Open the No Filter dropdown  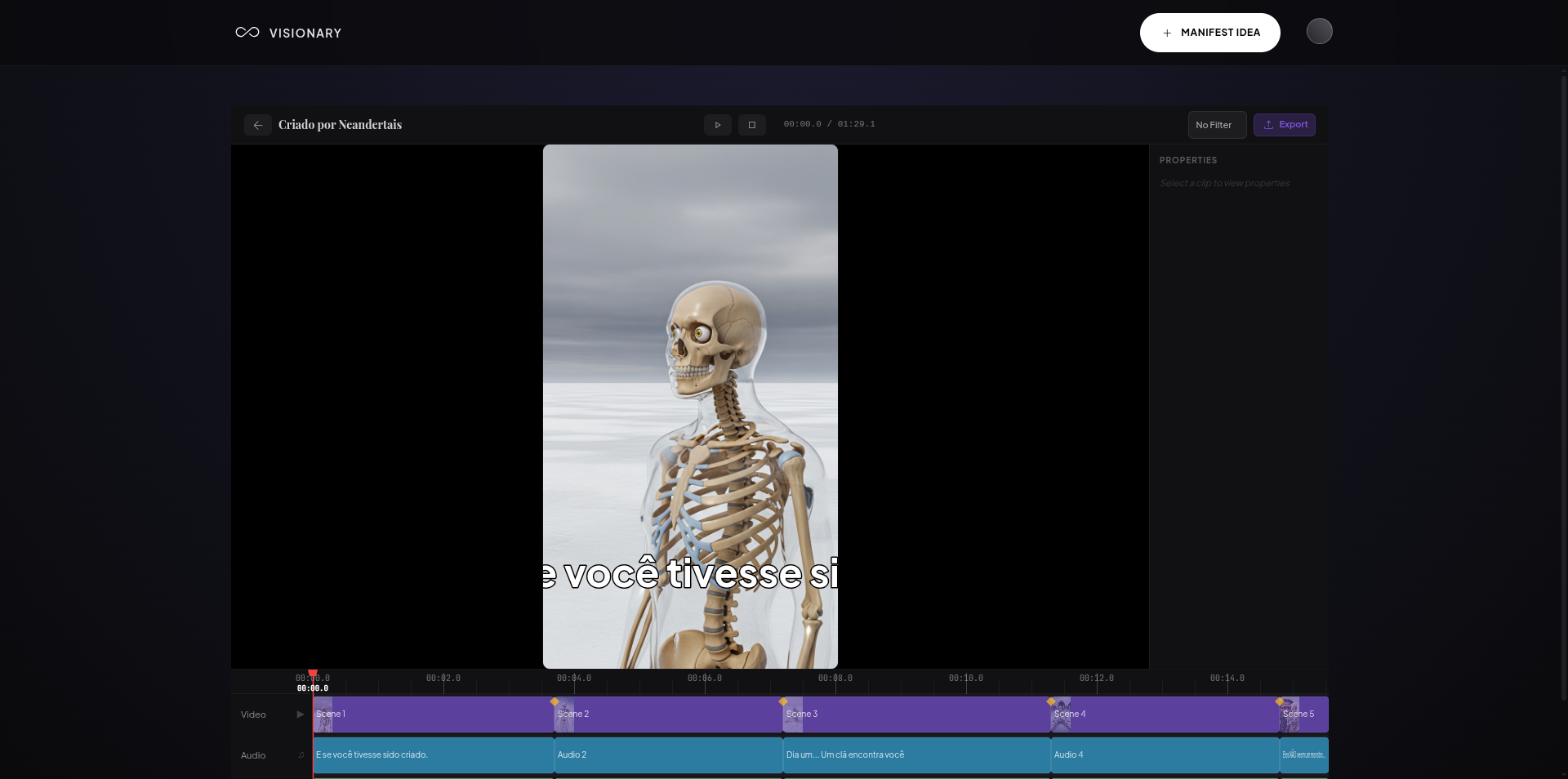point(1216,125)
